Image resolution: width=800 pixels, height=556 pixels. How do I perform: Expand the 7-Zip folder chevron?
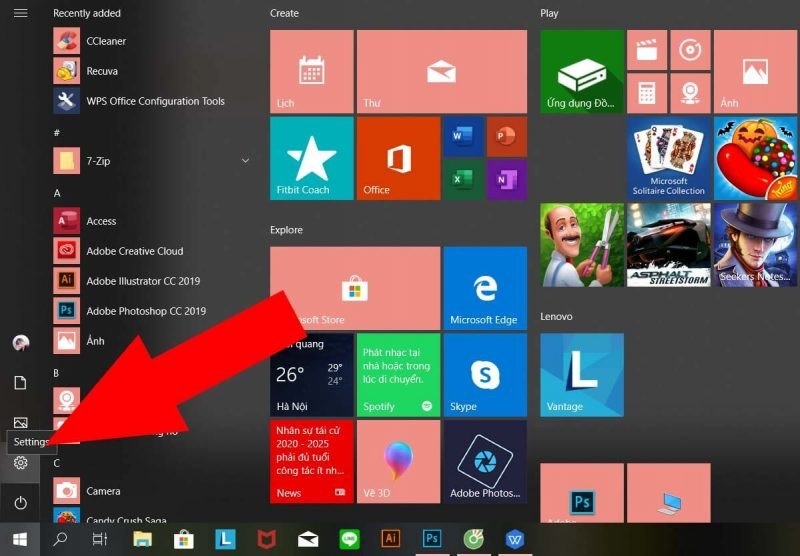(x=245, y=160)
